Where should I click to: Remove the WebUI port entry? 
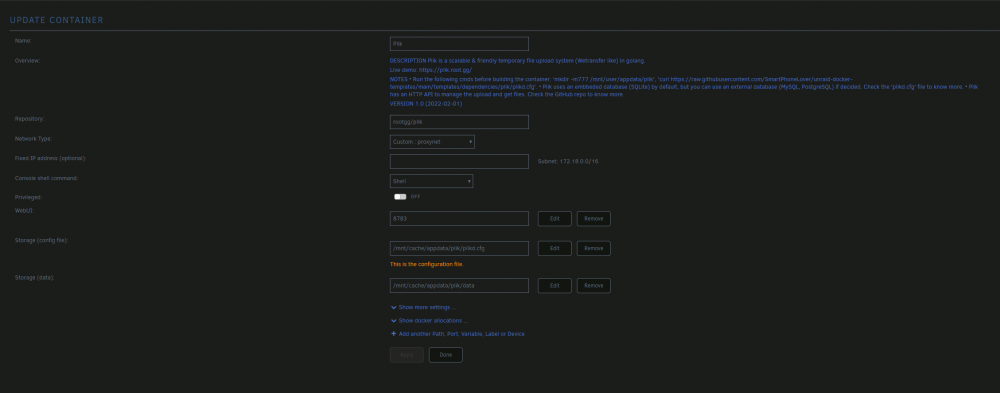[593, 219]
